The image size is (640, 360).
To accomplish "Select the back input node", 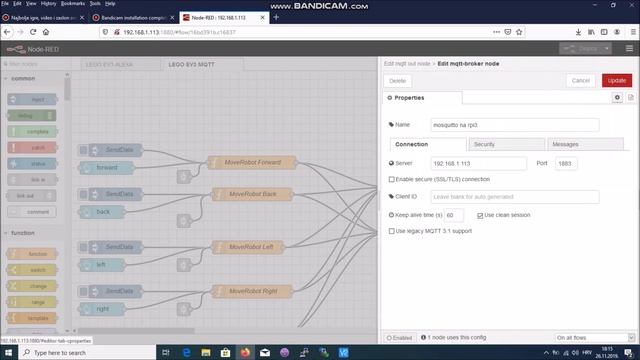I will (x=102, y=212).
